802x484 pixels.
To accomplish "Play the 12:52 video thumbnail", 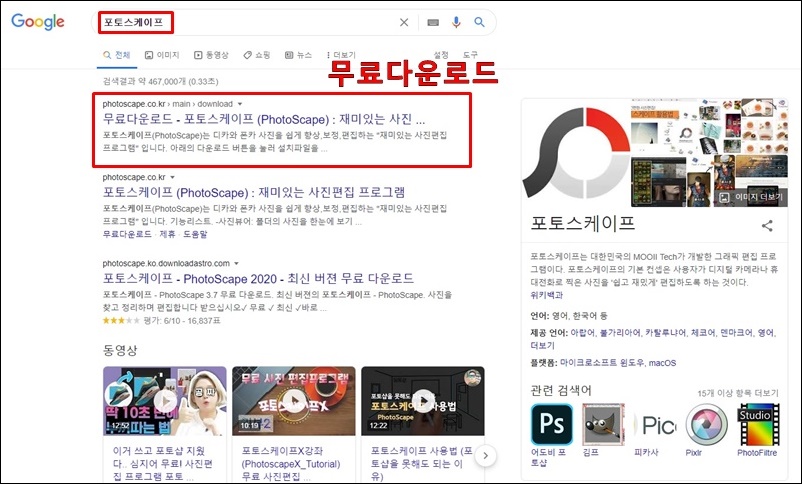I will [x=165, y=401].
